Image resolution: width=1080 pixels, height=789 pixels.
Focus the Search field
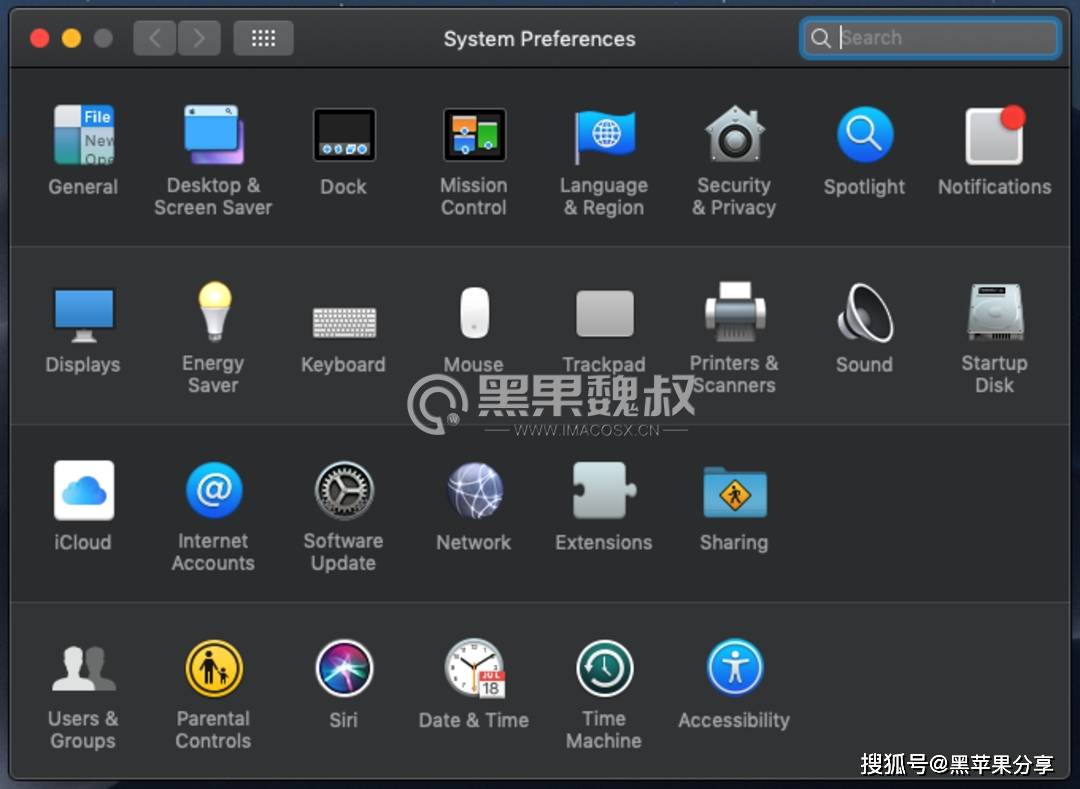(x=930, y=38)
